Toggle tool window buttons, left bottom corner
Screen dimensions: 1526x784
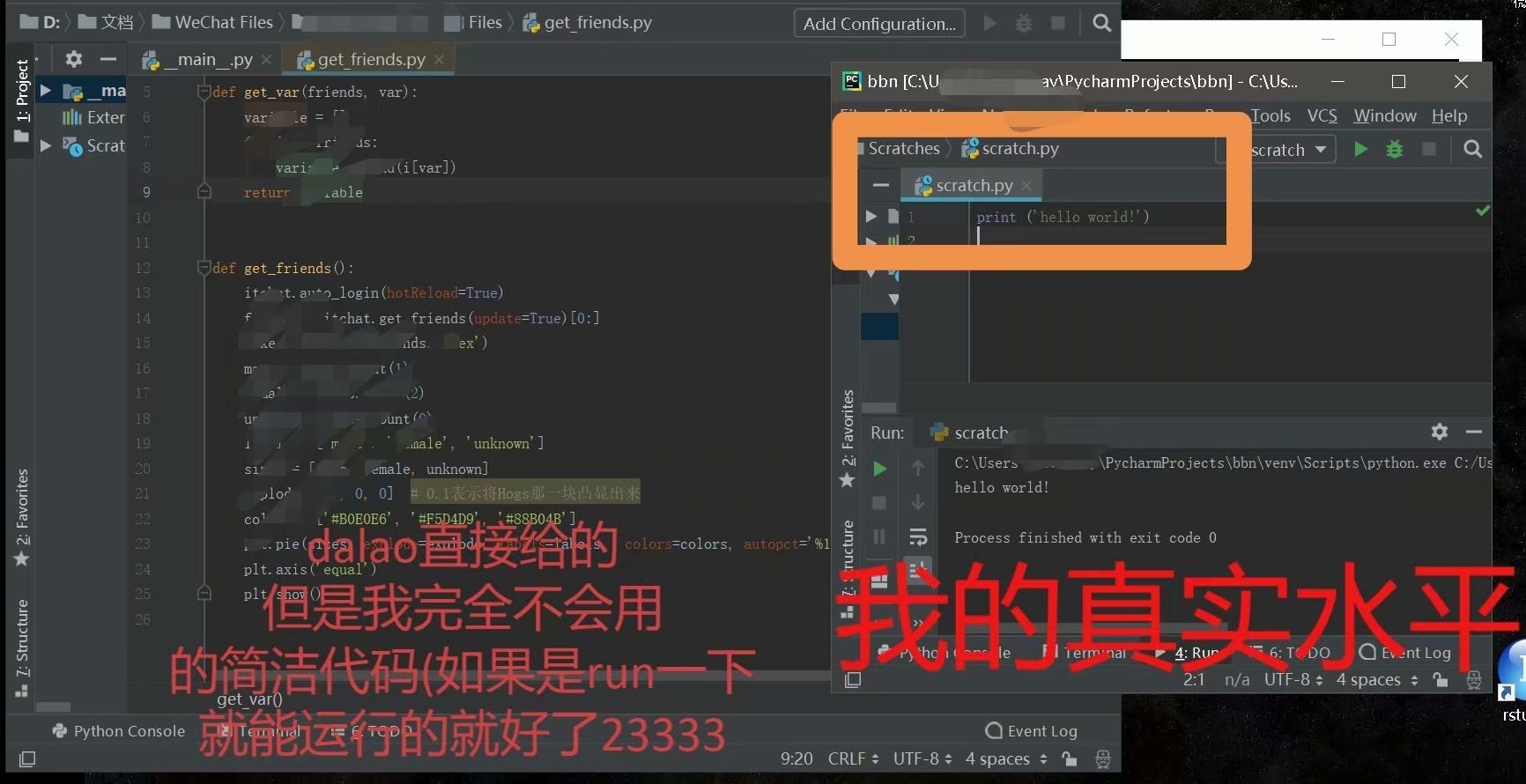[x=27, y=758]
